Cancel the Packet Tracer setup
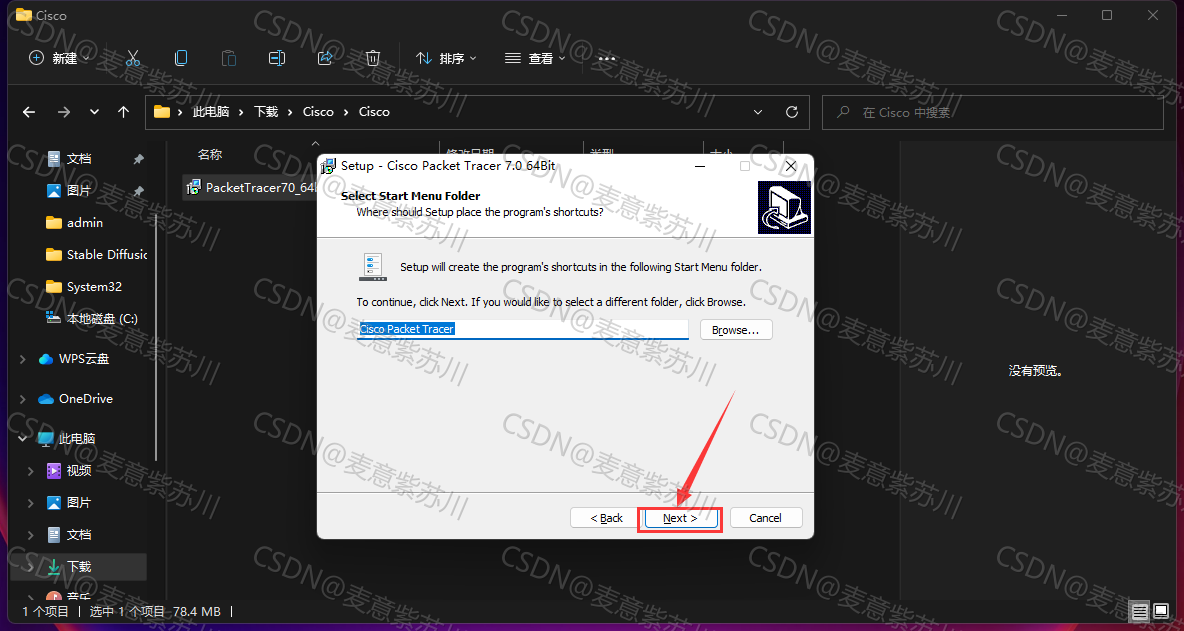 (766, 518)
